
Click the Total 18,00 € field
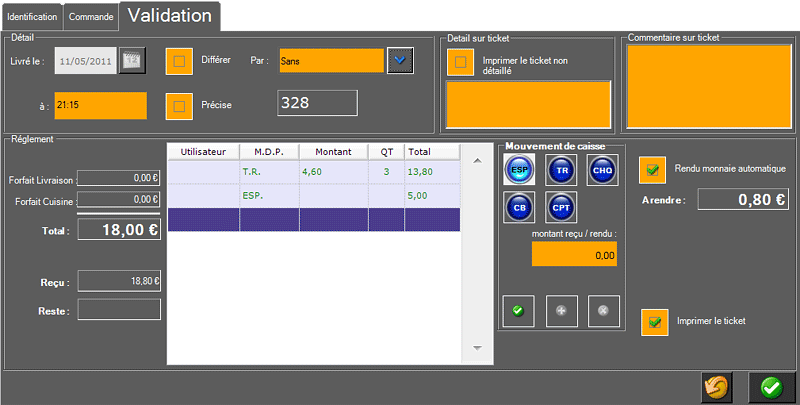coord(119,230)
